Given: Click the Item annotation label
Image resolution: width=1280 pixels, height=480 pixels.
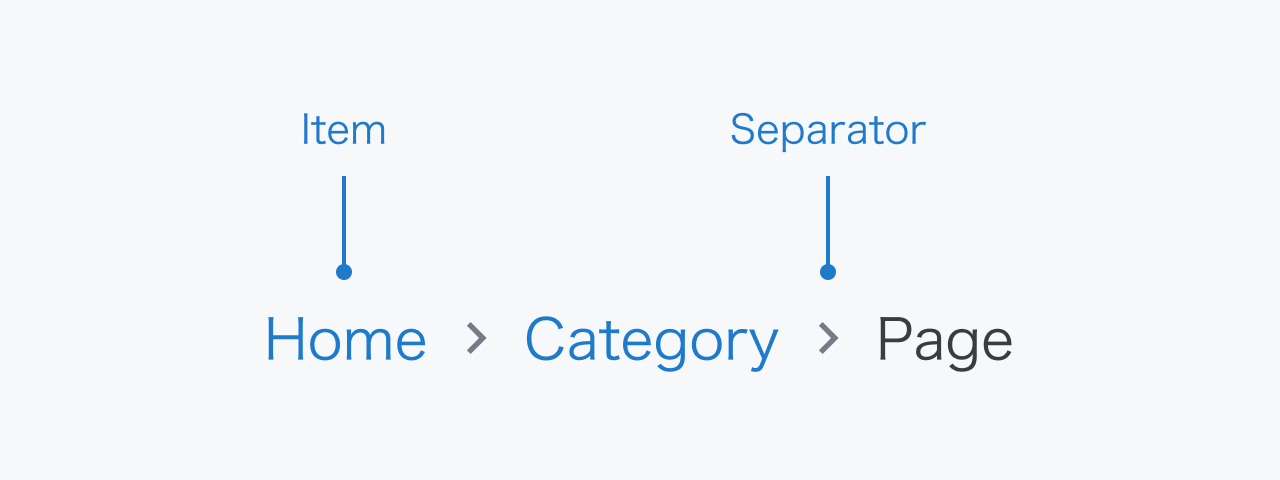Looking at the screenshot, I should click(343, 131).
